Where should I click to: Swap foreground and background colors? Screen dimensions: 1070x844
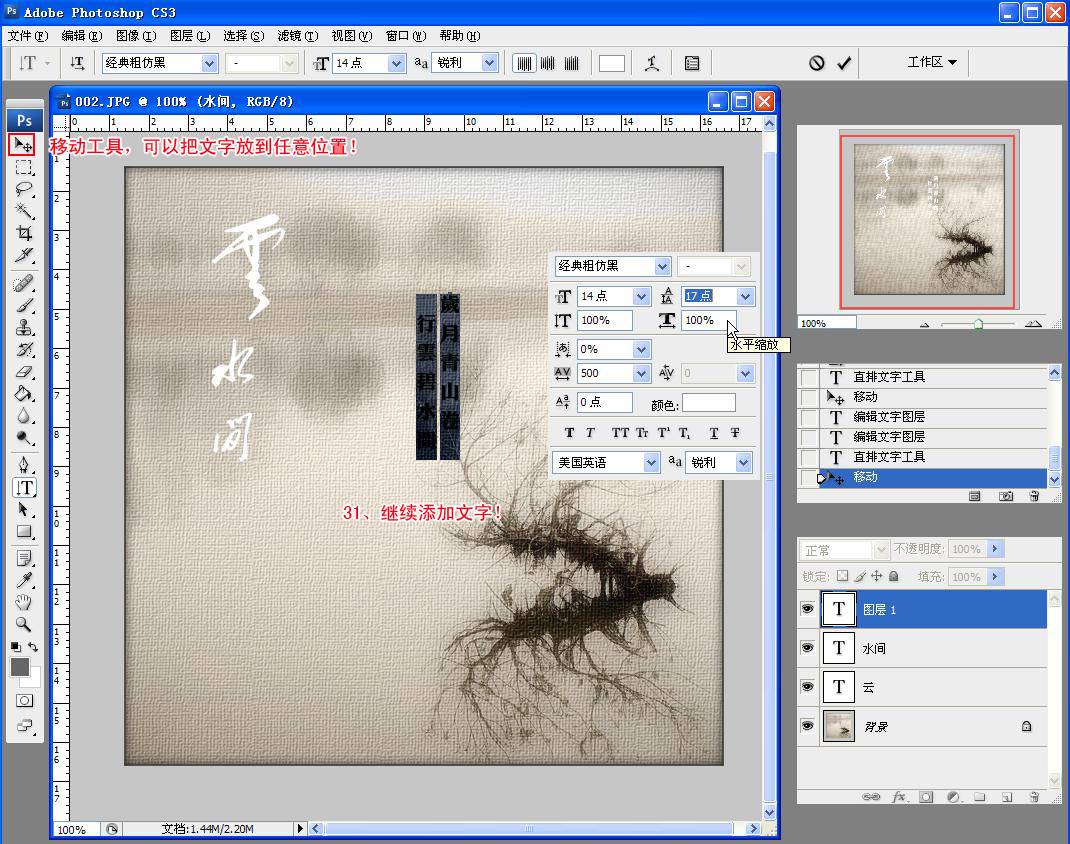click(33, 647)
